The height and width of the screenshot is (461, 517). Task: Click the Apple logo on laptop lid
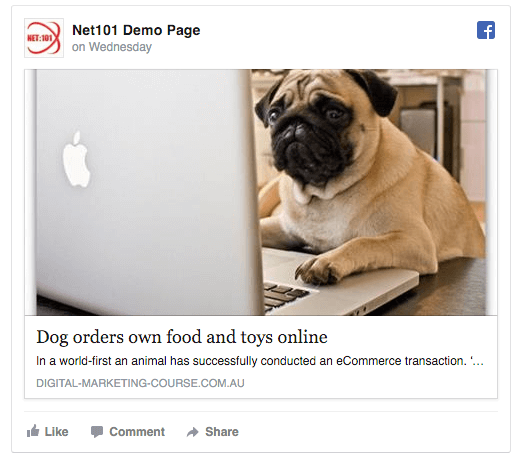point(76,159)
